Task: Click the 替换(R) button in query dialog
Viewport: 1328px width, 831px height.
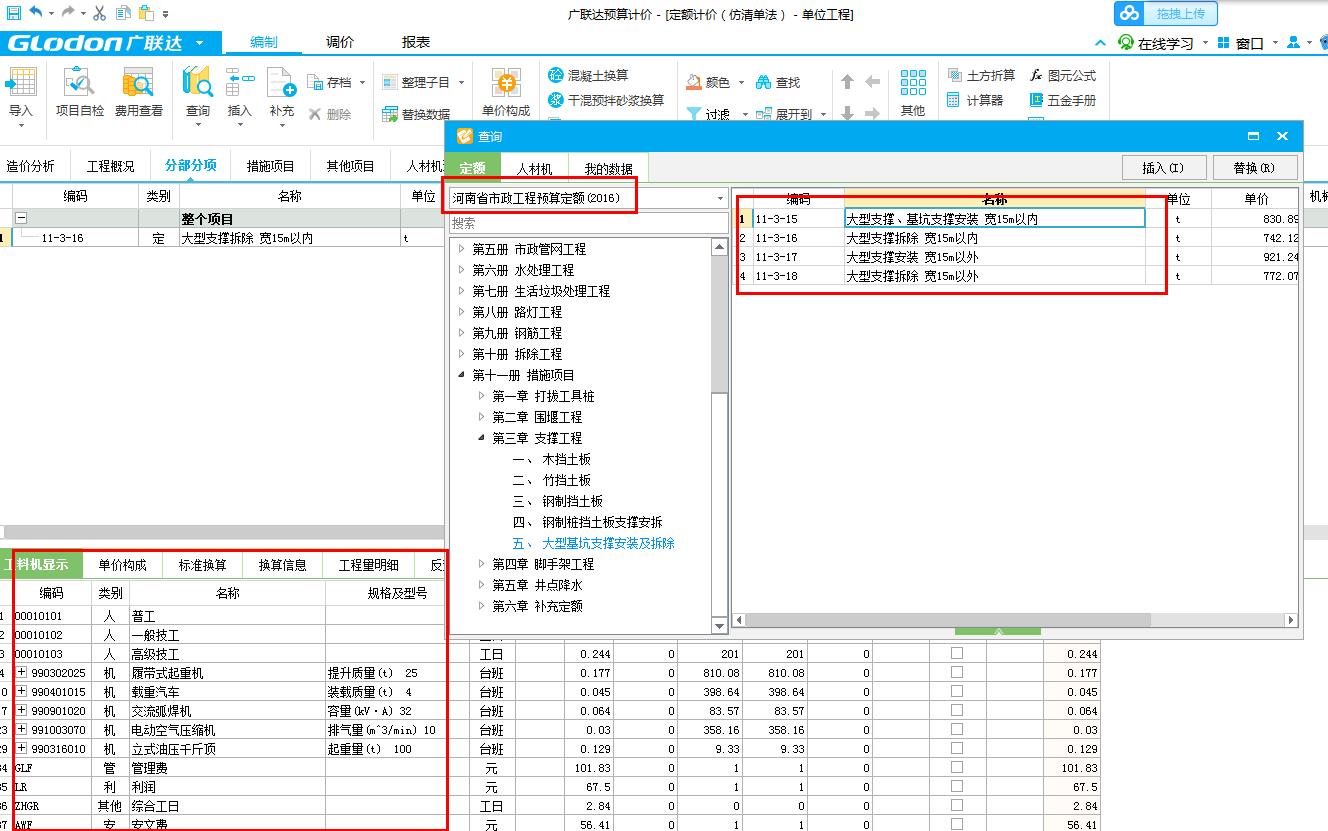Action: tap(1253, 168)
